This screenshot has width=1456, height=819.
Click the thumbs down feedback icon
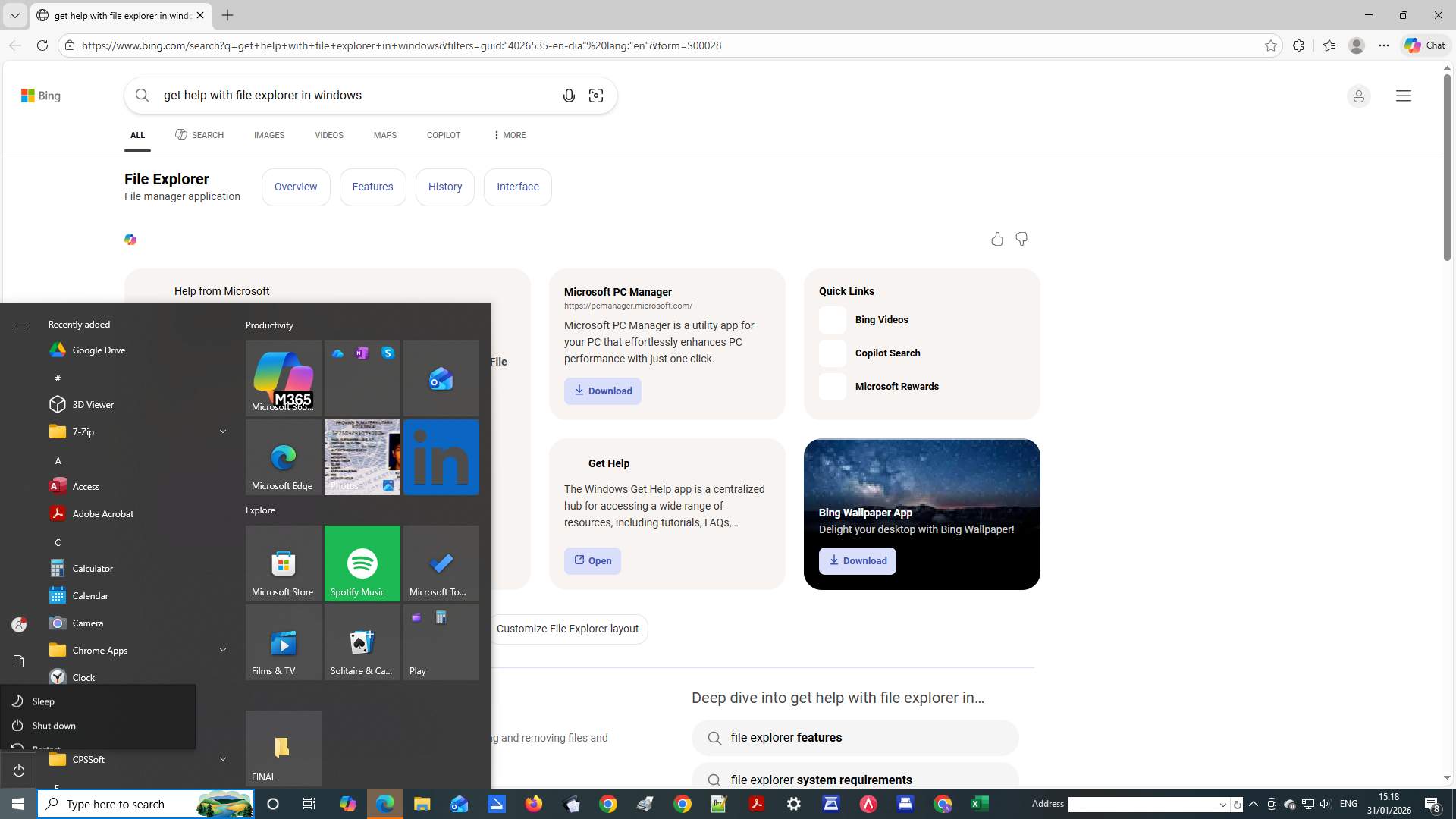pos(1021,240)
